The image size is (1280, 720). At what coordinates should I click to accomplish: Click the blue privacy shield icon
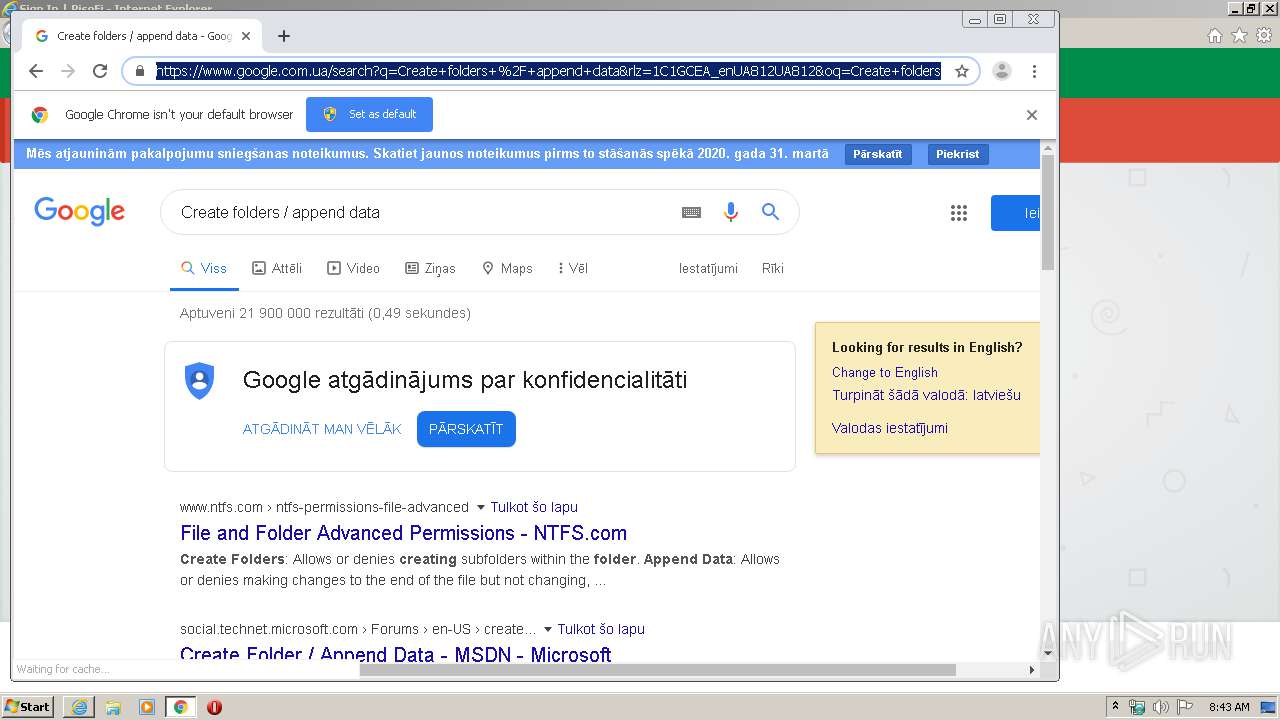click(x=200, y=381)
